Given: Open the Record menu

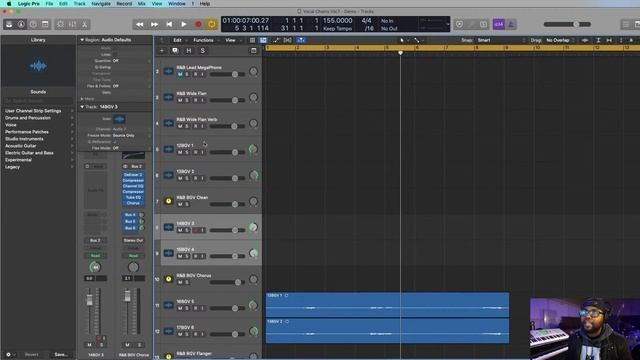Looking at the screenshot, I should (124, 4).
